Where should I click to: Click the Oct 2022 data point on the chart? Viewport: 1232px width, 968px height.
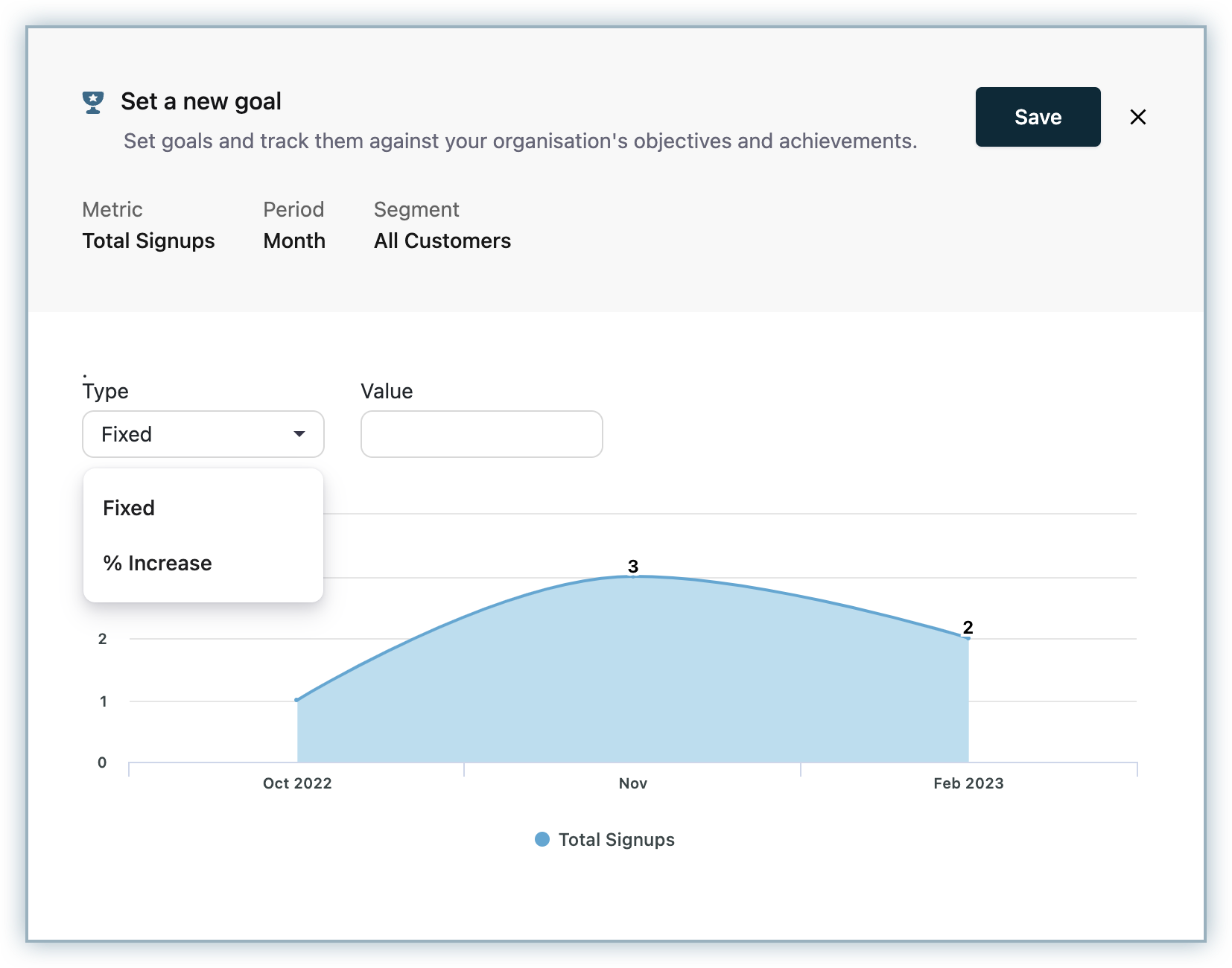click(x=297, y=700)
